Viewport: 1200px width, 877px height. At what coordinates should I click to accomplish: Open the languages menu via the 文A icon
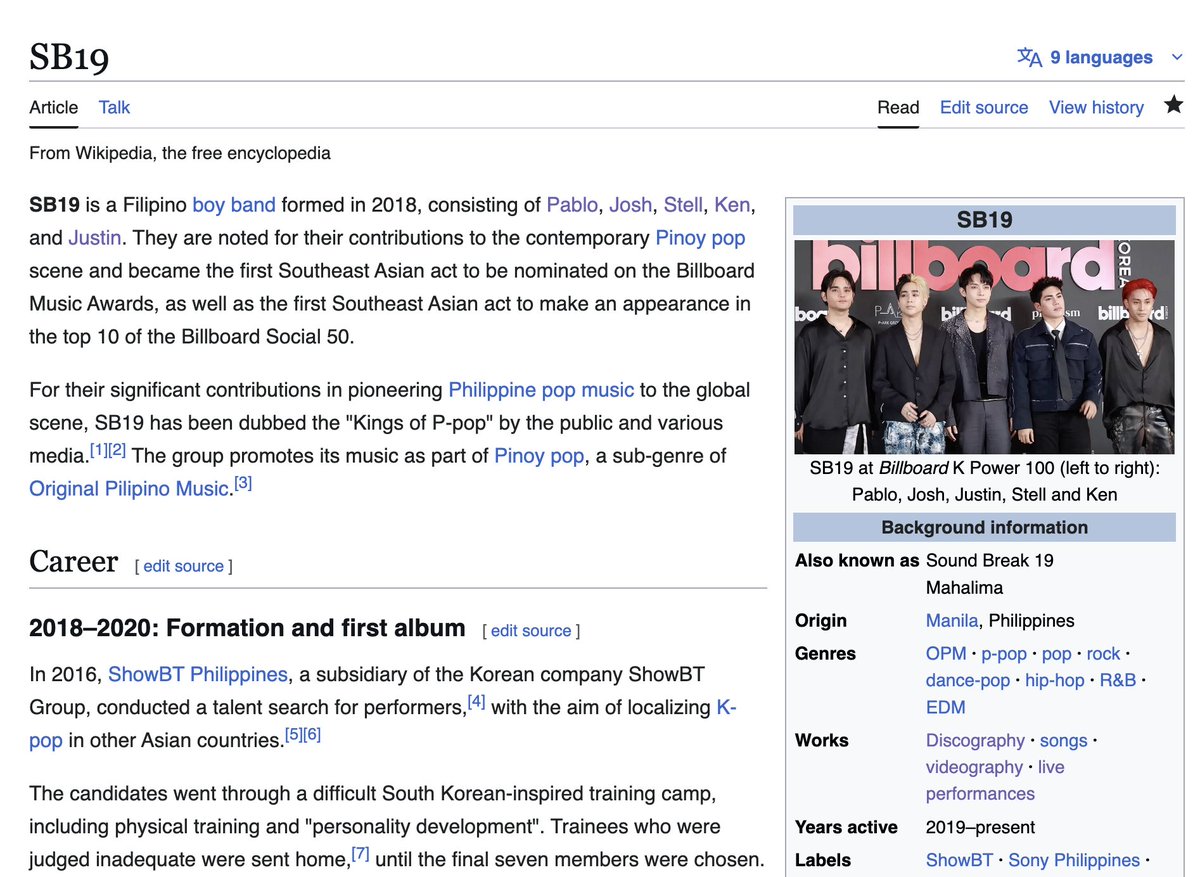(1028, 57)
